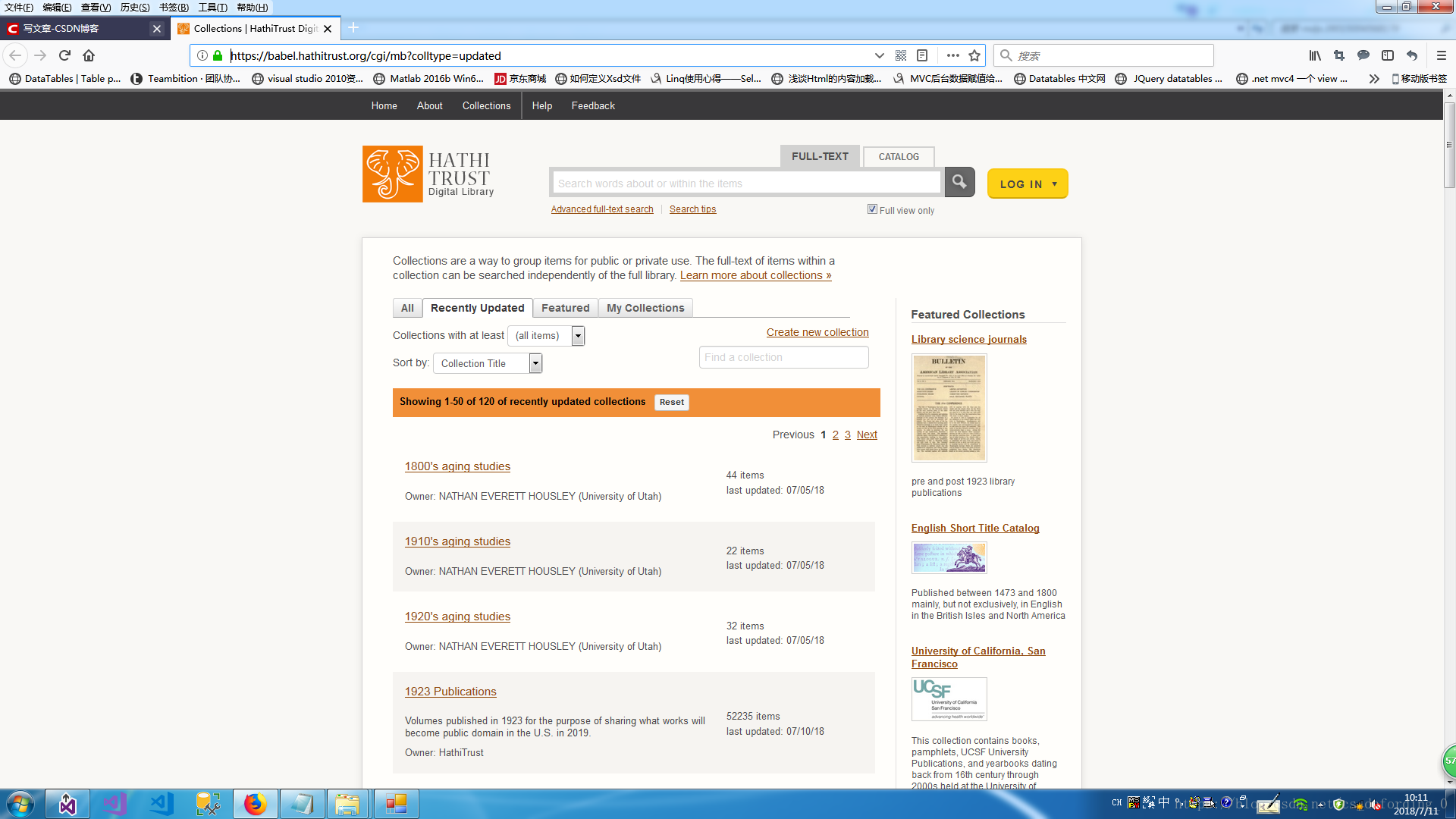Switch to the Featured tab

point(565,308)
